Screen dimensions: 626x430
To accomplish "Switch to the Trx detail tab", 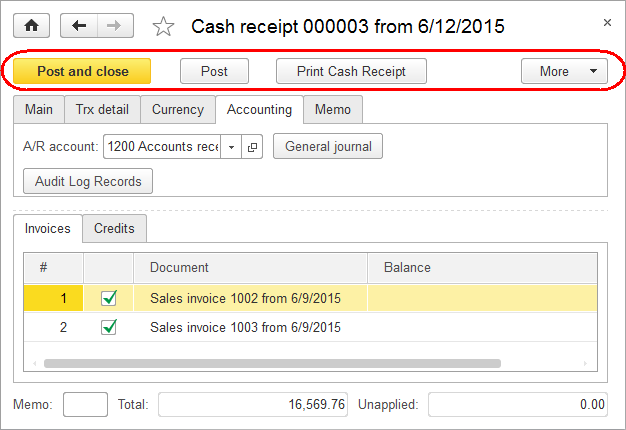I will [x=102, y=109].
